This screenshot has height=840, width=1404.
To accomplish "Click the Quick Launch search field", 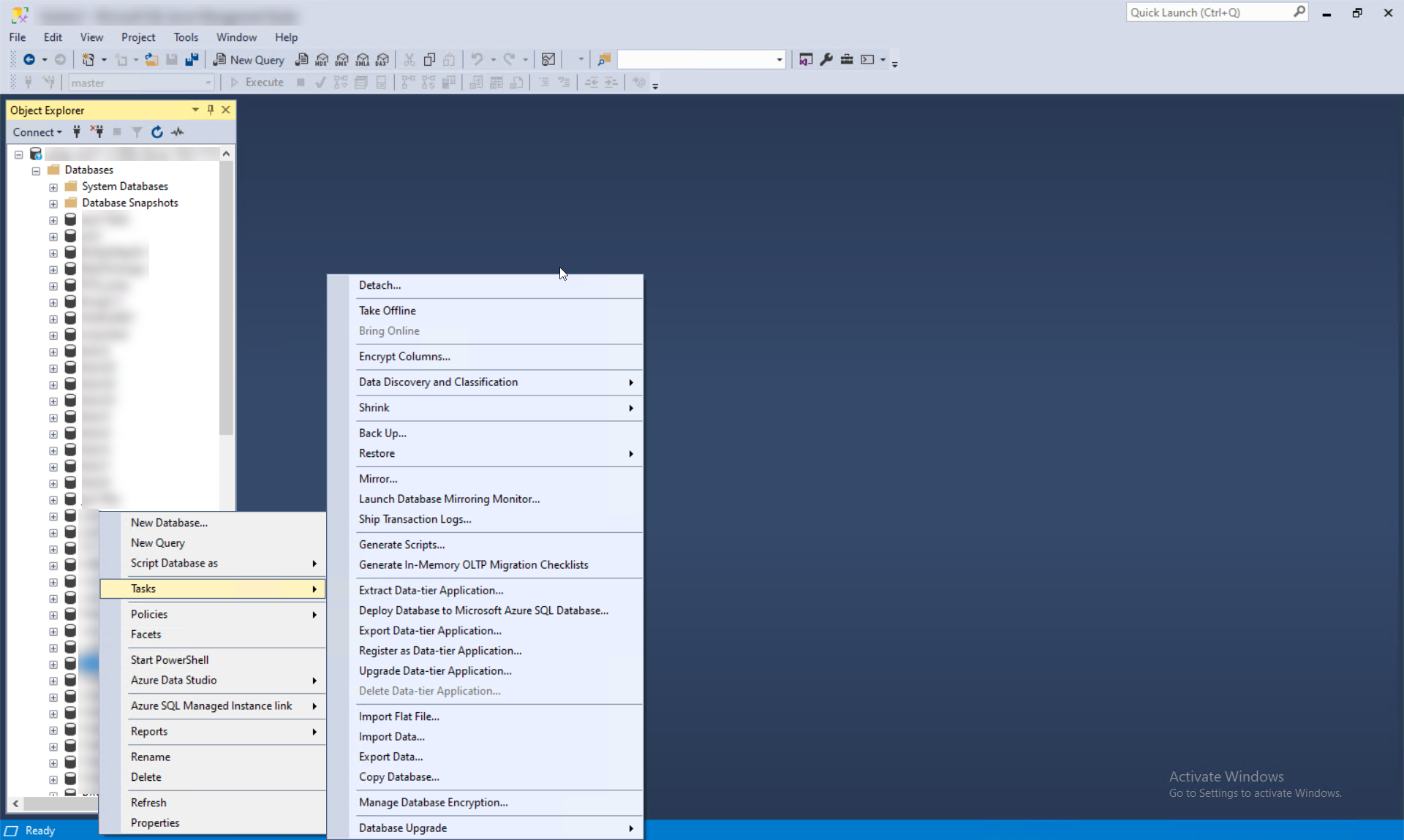I will click(1209, 12).
